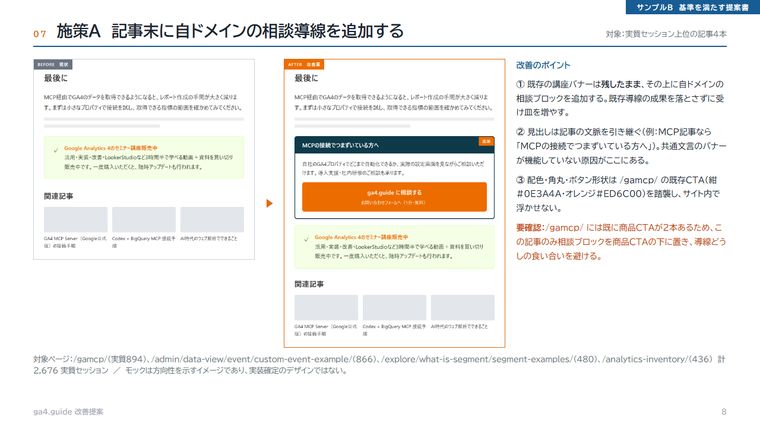The width and height of the screenshot is (760, 428).
Task: Open the AFTER 'Codex + BigQuery MCP' article thumbnail
Action: click(395, 307)
